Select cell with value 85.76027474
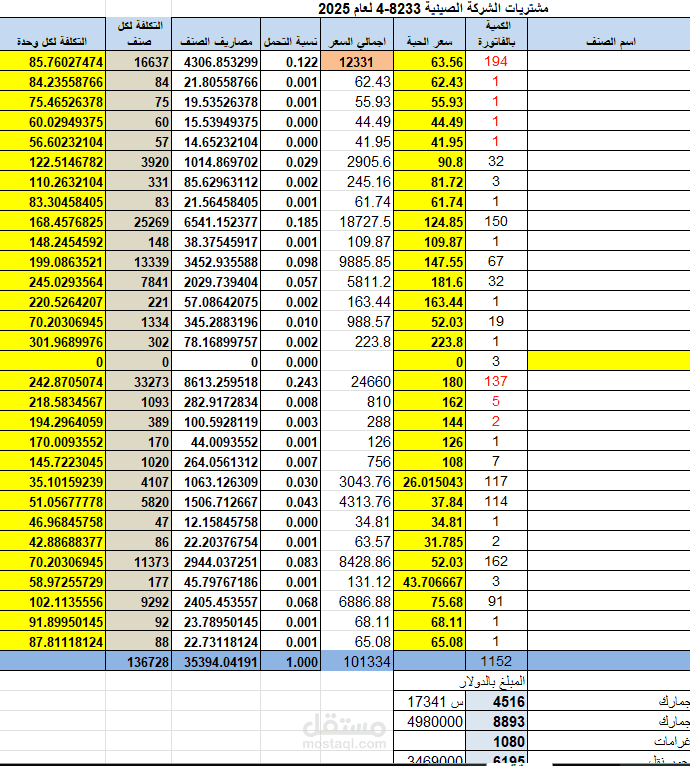 [52, 62]
